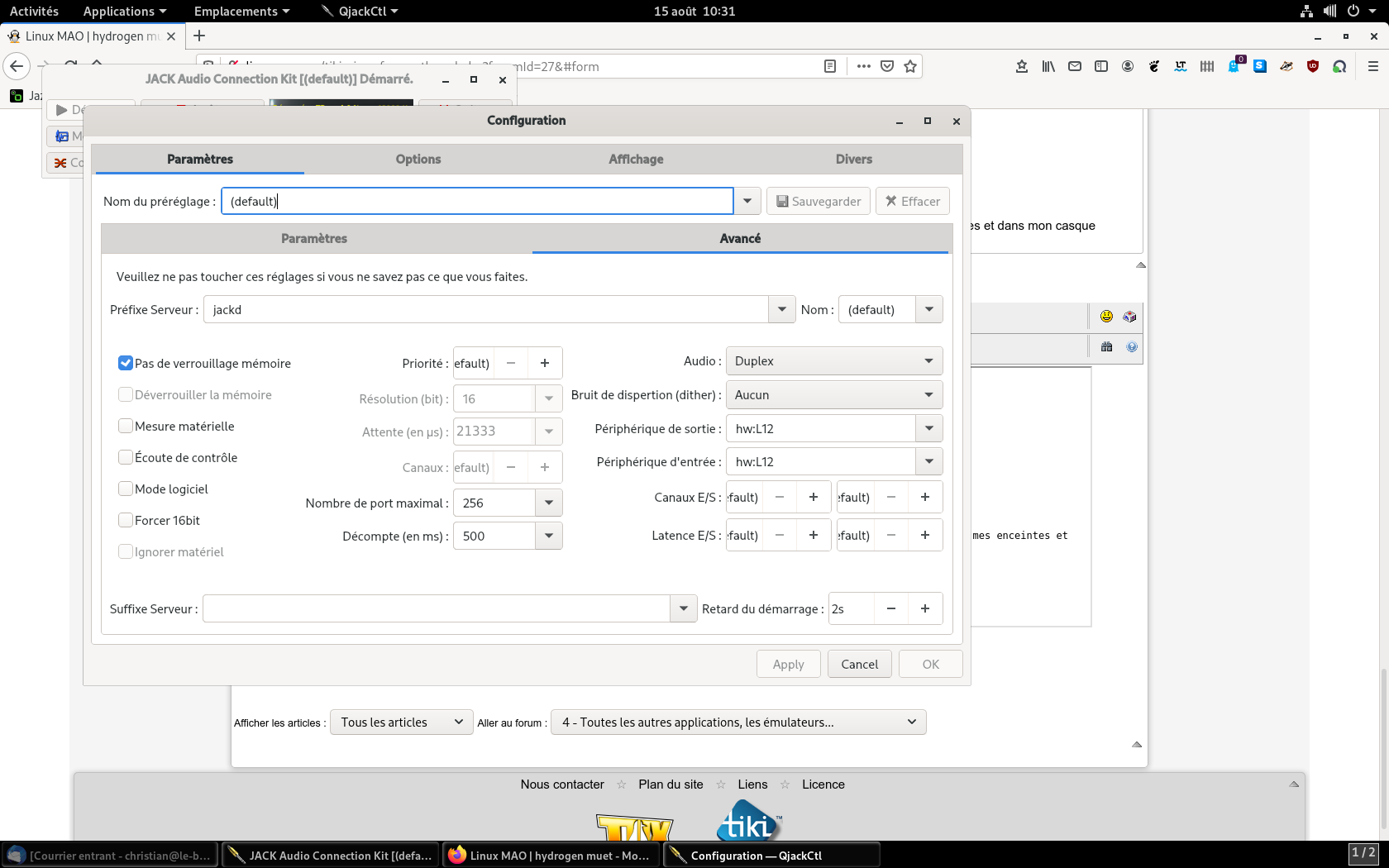Open LanguageTool extension icon
This screenshot has height=868, width=1389.
1181,66
